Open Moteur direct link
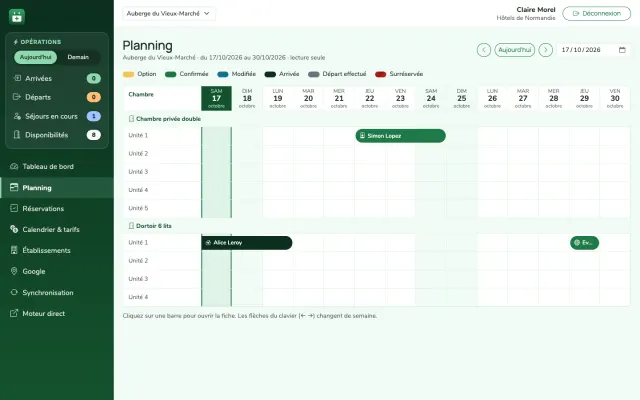 (x=57, y=313)
